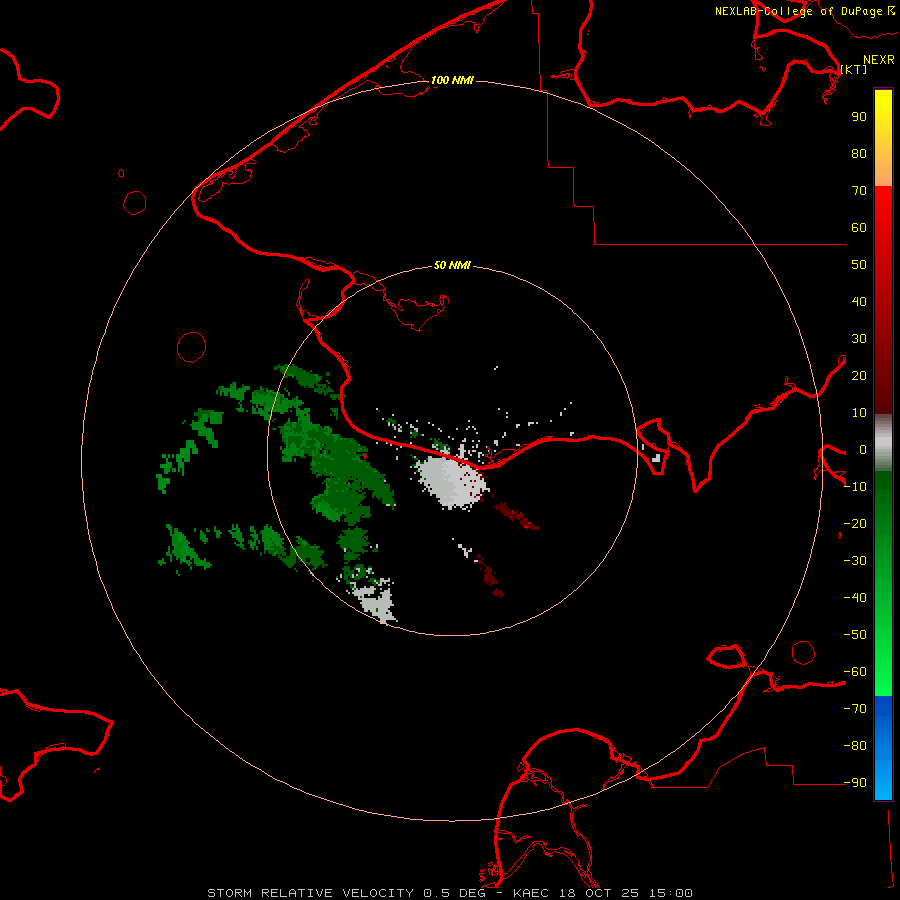Select the "90" value on the velocity scale
Screen dimensions: 900x900
[x=859, y=117]
